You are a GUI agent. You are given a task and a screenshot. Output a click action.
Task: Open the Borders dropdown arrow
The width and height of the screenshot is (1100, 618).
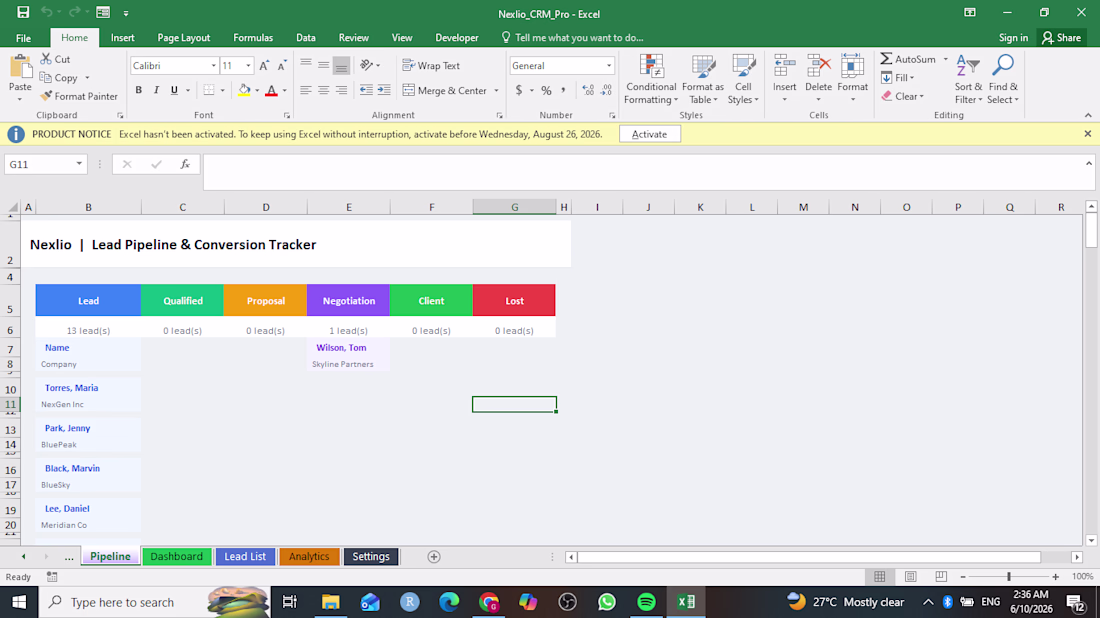222,90
